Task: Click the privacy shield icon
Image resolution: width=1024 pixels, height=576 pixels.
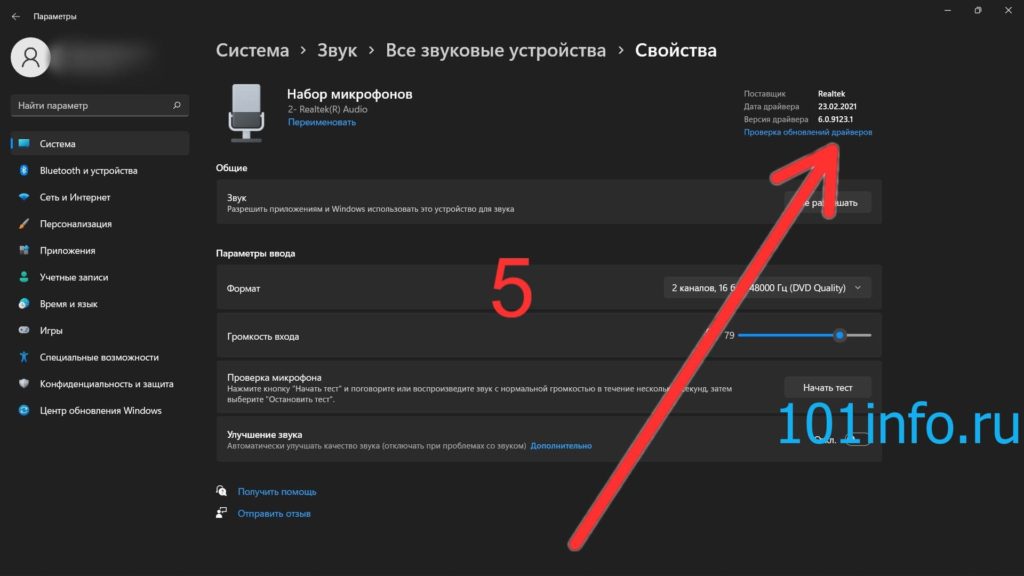Action: click(24, 384)
